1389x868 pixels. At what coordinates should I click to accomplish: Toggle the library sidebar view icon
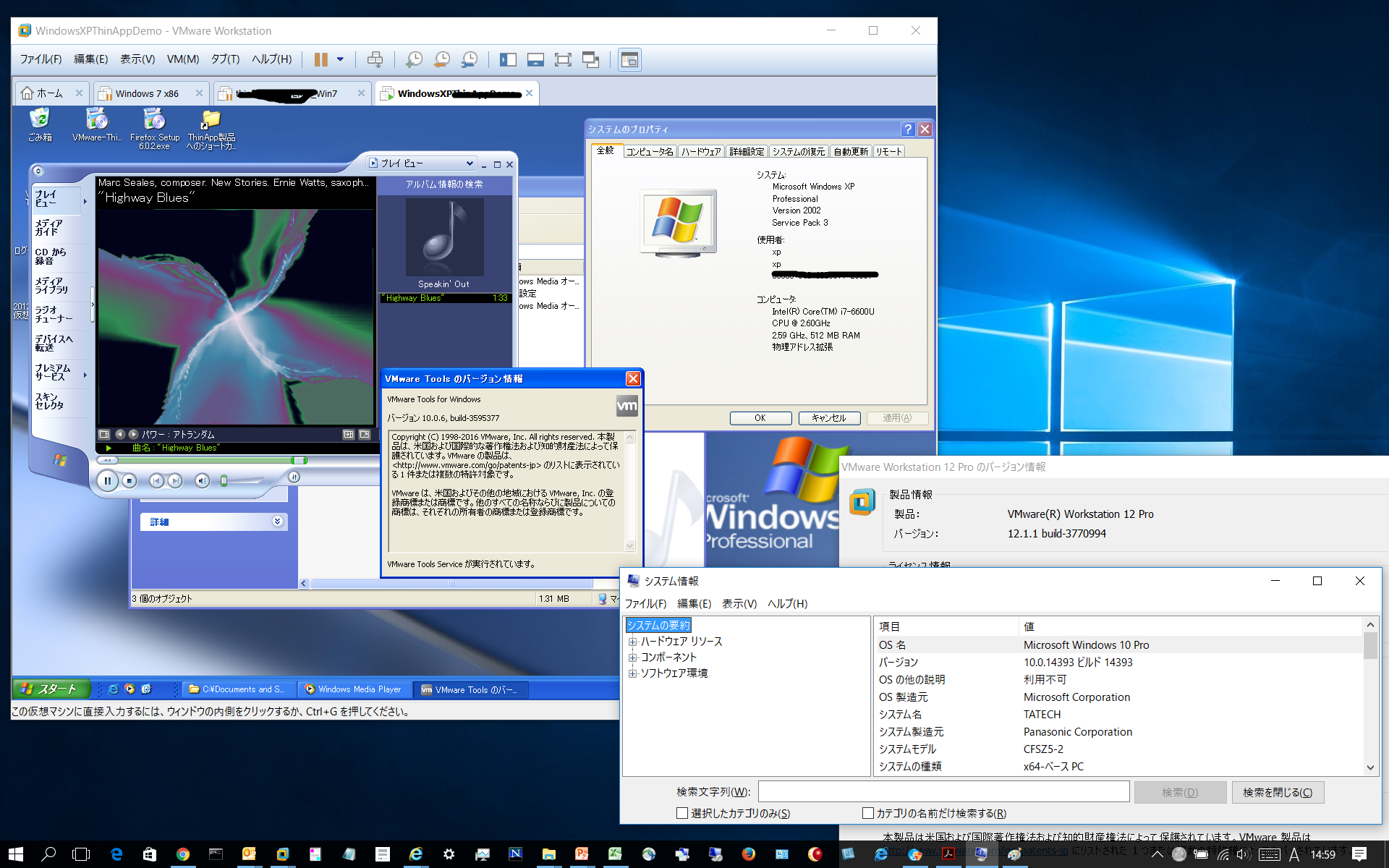point(508,59)
